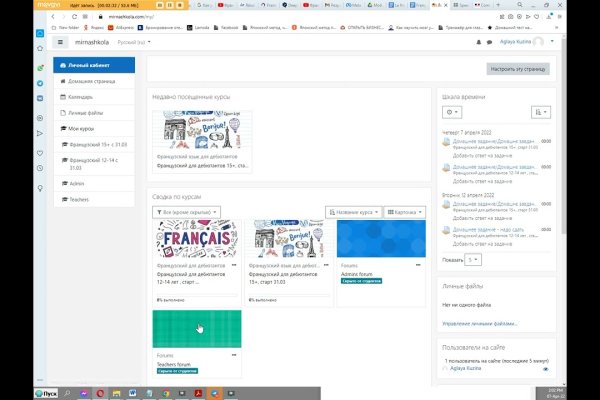
Task: Click the 'Настроить эту страницу' button
Action: point(517,70)
